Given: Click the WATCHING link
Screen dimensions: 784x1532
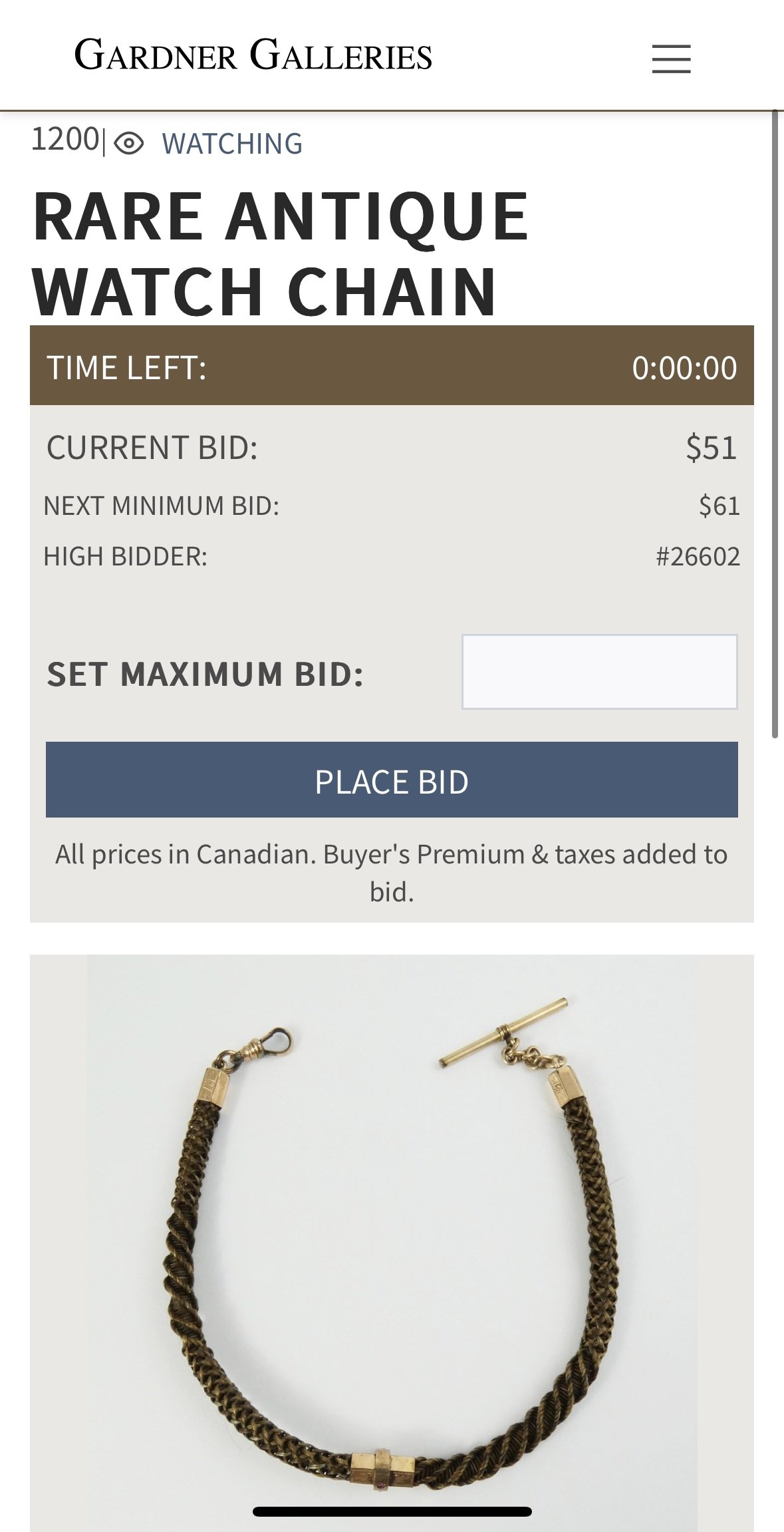Looking at the screenshot, I should pyautogui.click(x=232, y=144).
